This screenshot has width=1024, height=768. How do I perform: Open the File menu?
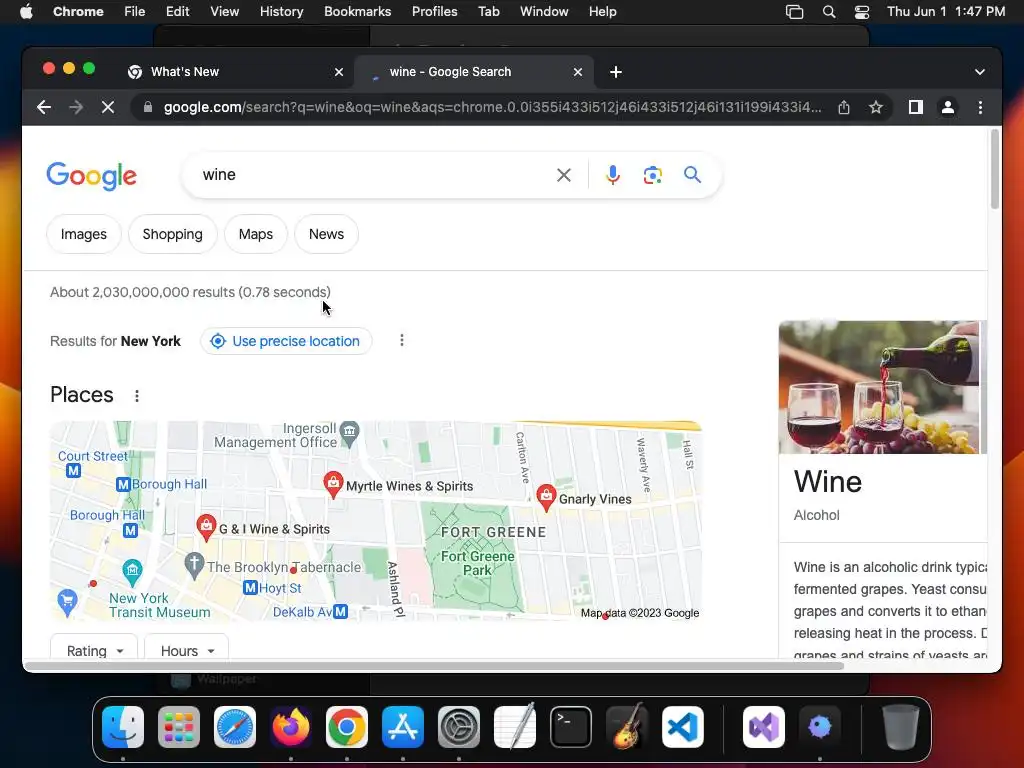tap(135, 12)
